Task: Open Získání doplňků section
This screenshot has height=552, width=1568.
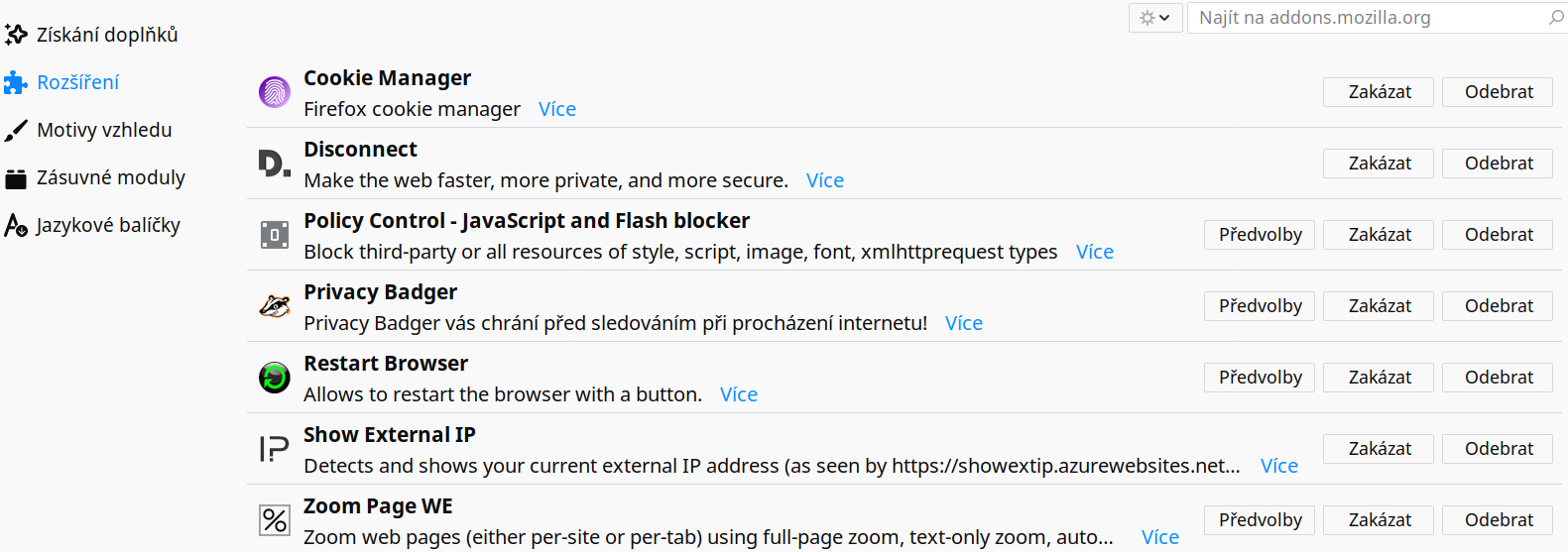Action: [x=91, y=35]
